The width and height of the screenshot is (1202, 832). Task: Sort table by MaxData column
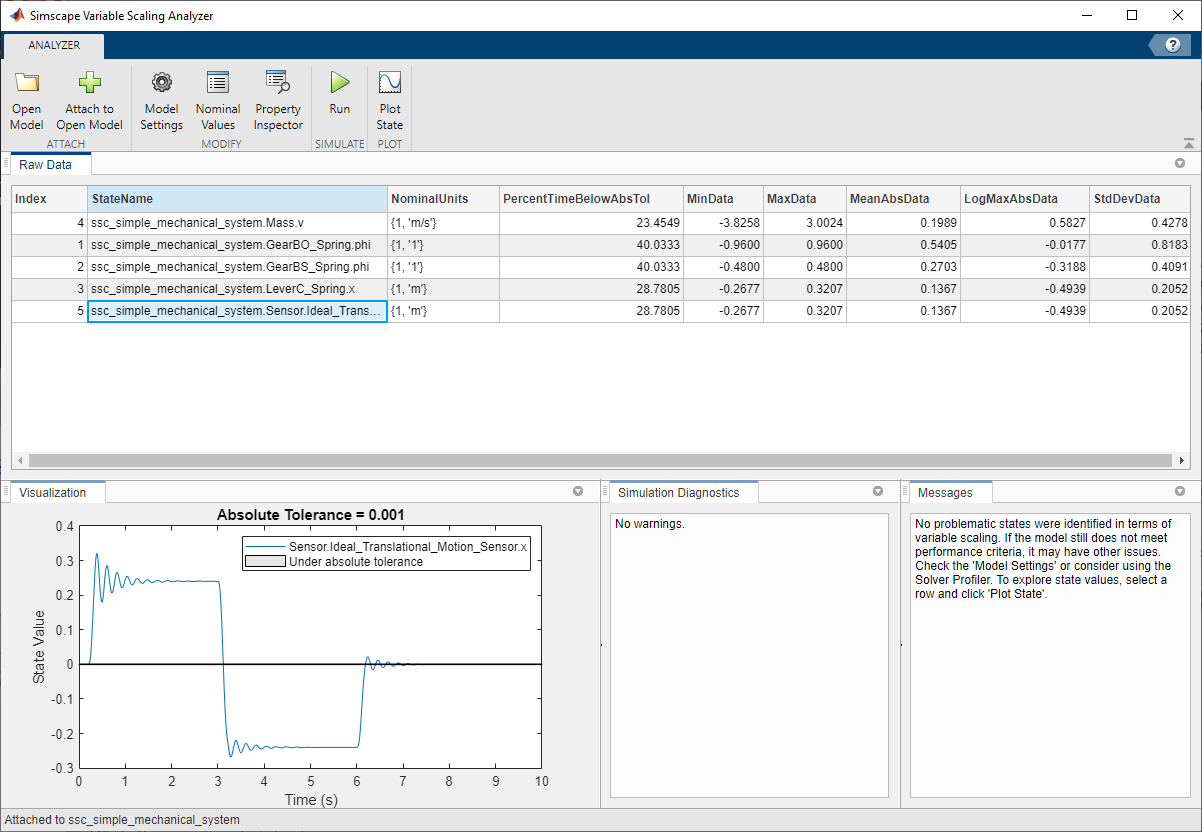[x=804, y=199]
